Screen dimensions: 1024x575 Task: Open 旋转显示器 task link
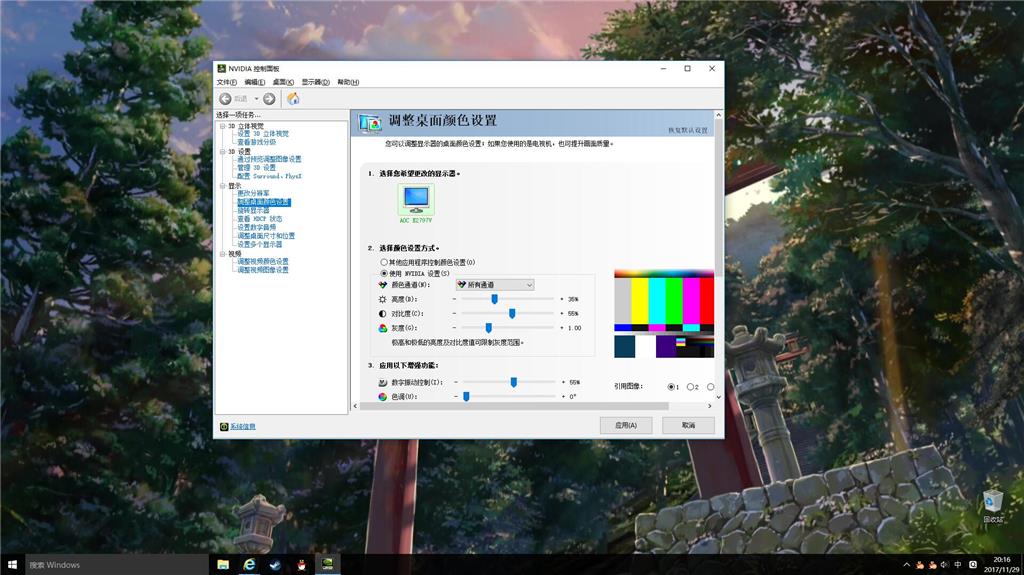(253, 210)
